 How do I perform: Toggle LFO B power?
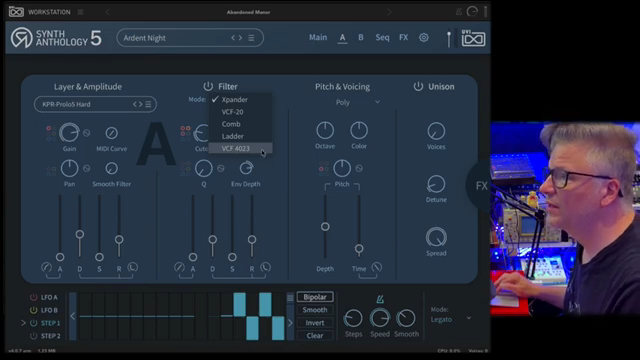(x=33, y=310)
